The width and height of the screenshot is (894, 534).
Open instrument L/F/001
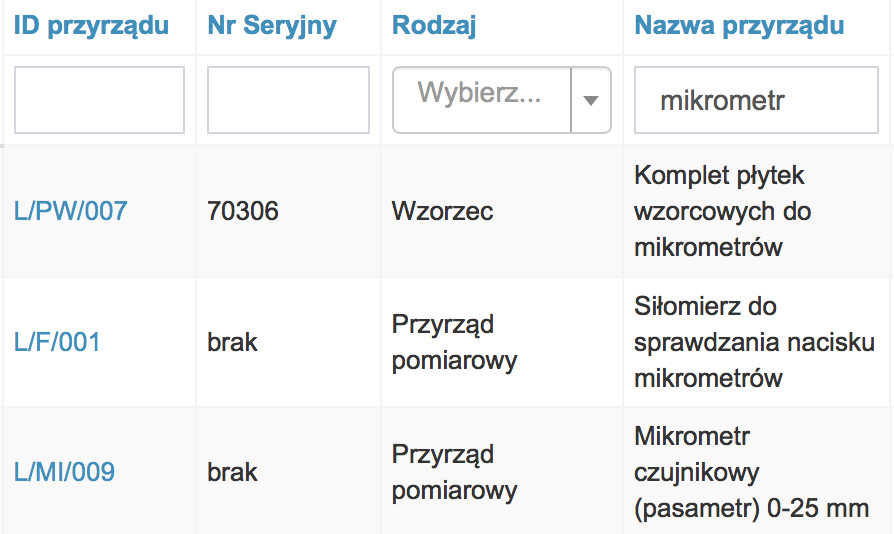[57, 343]
